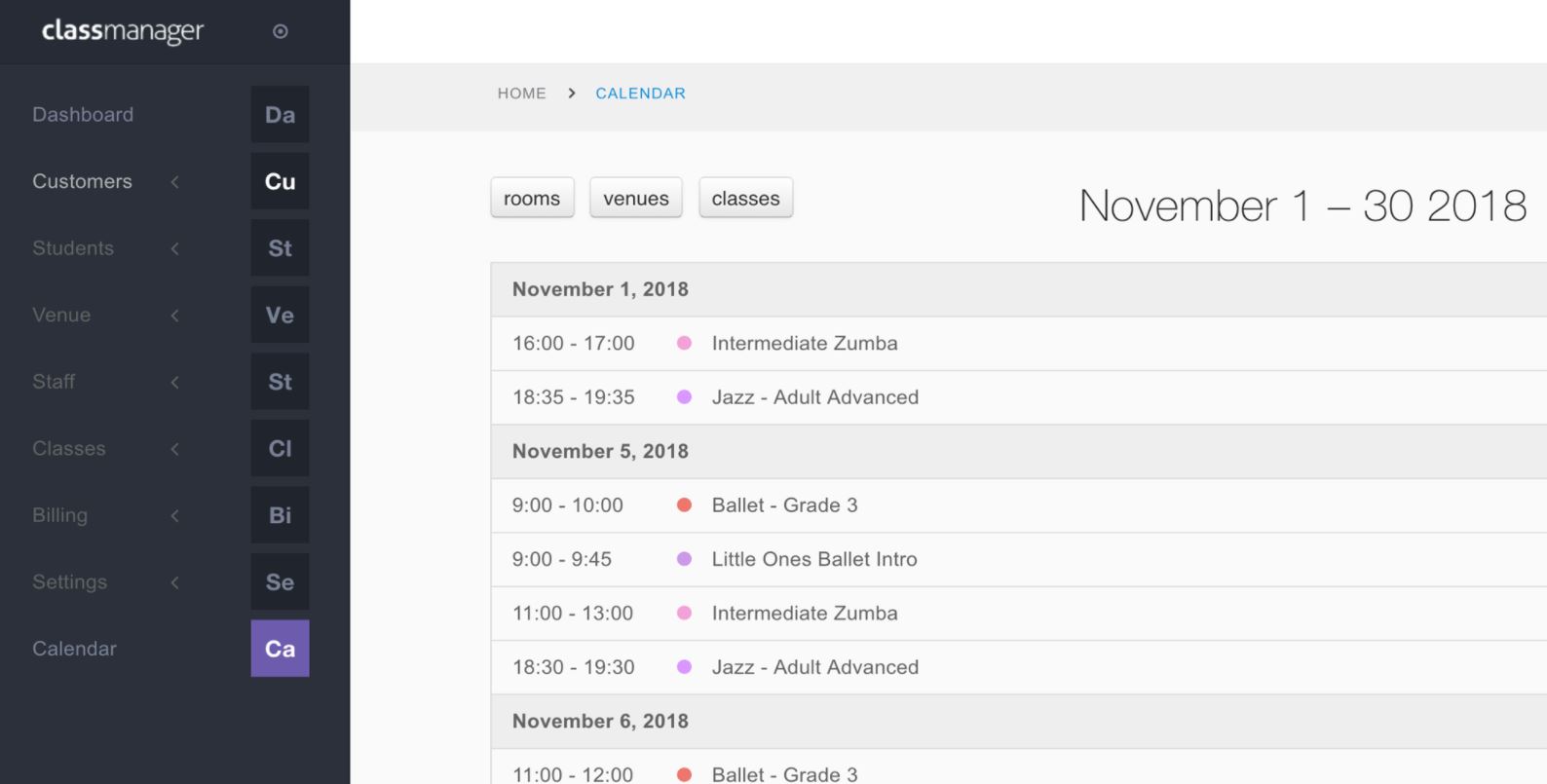The height and width of the screenshot is (784, 1547).
Task: Open the Dashboard menu item
Action: click(83, 115)
